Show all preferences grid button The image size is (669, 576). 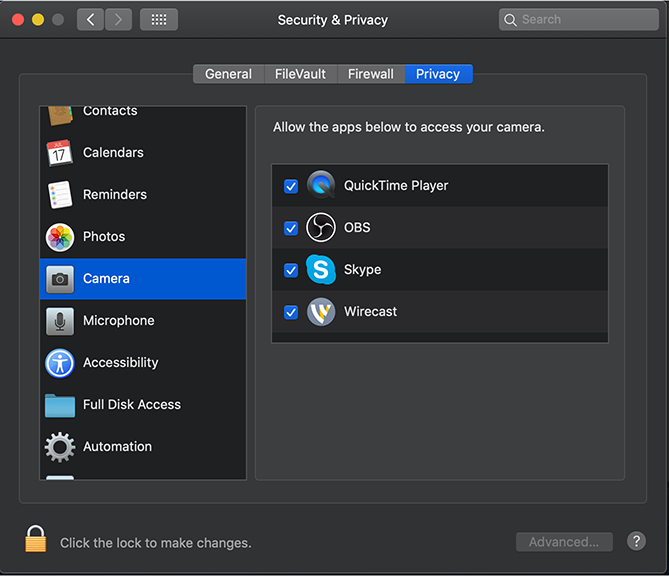tap(159, 20)
